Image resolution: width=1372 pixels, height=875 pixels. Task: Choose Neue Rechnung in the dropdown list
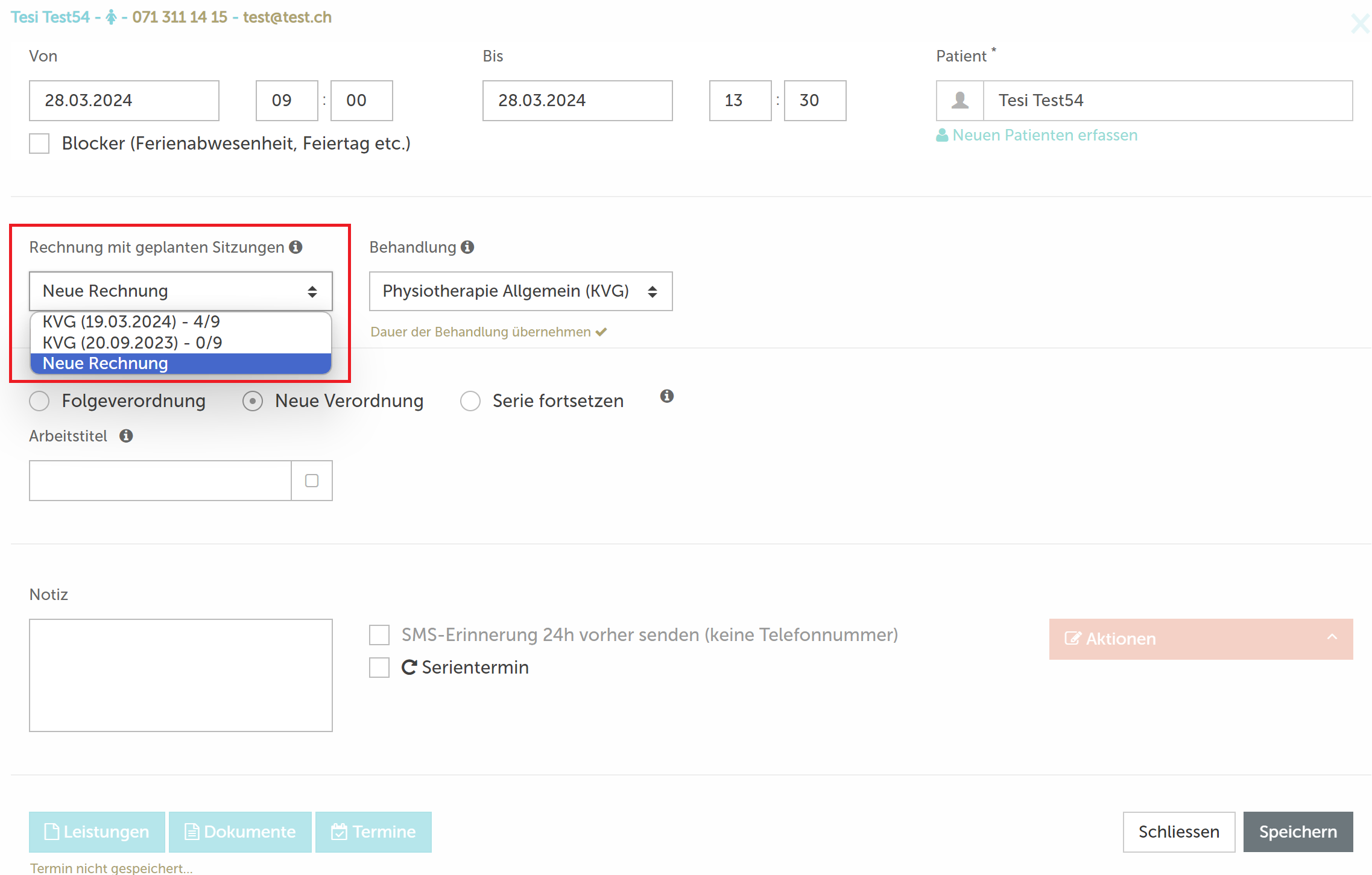[x=181, y=364]
